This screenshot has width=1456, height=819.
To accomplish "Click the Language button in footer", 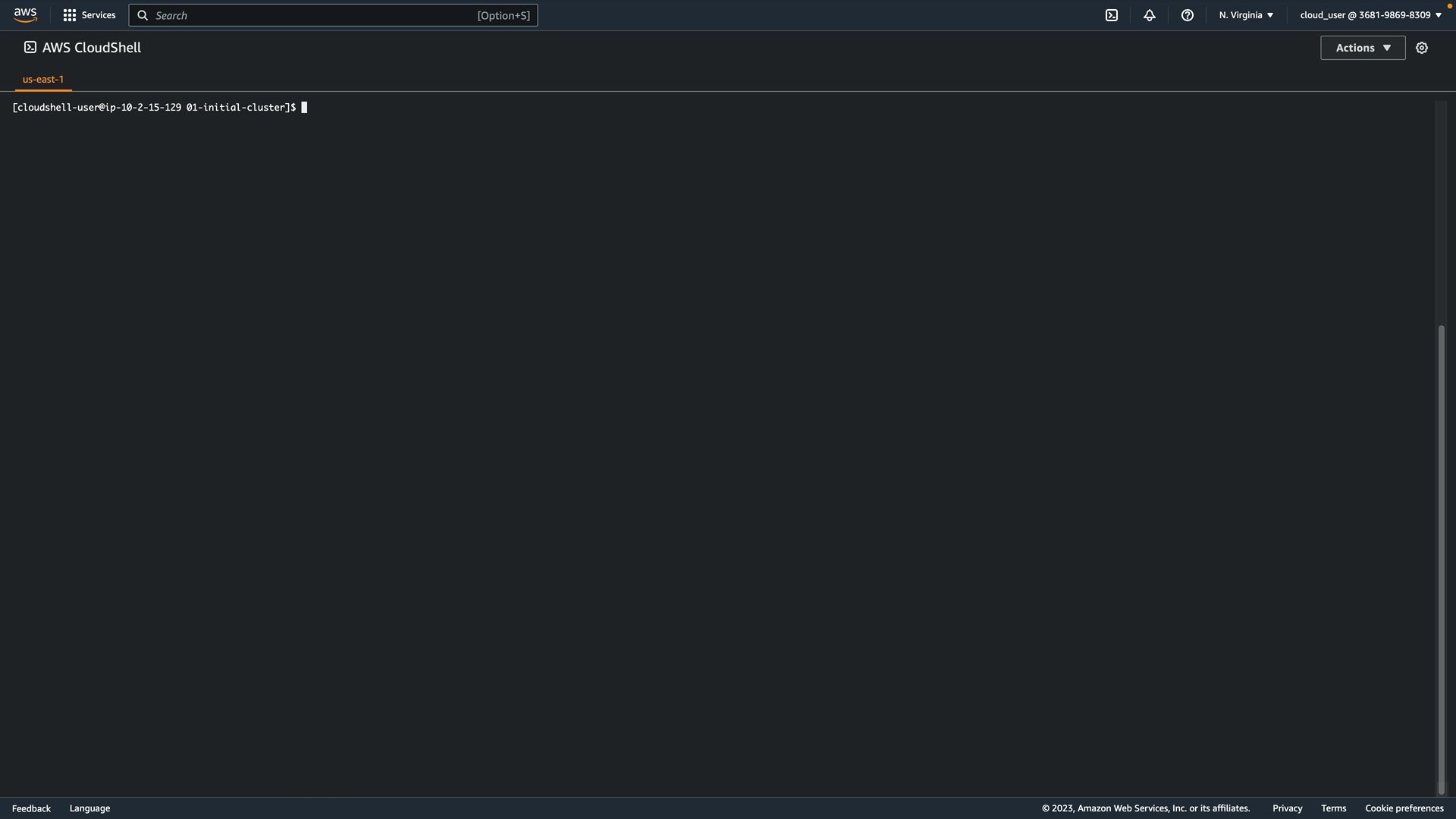I will pos(89,808).
